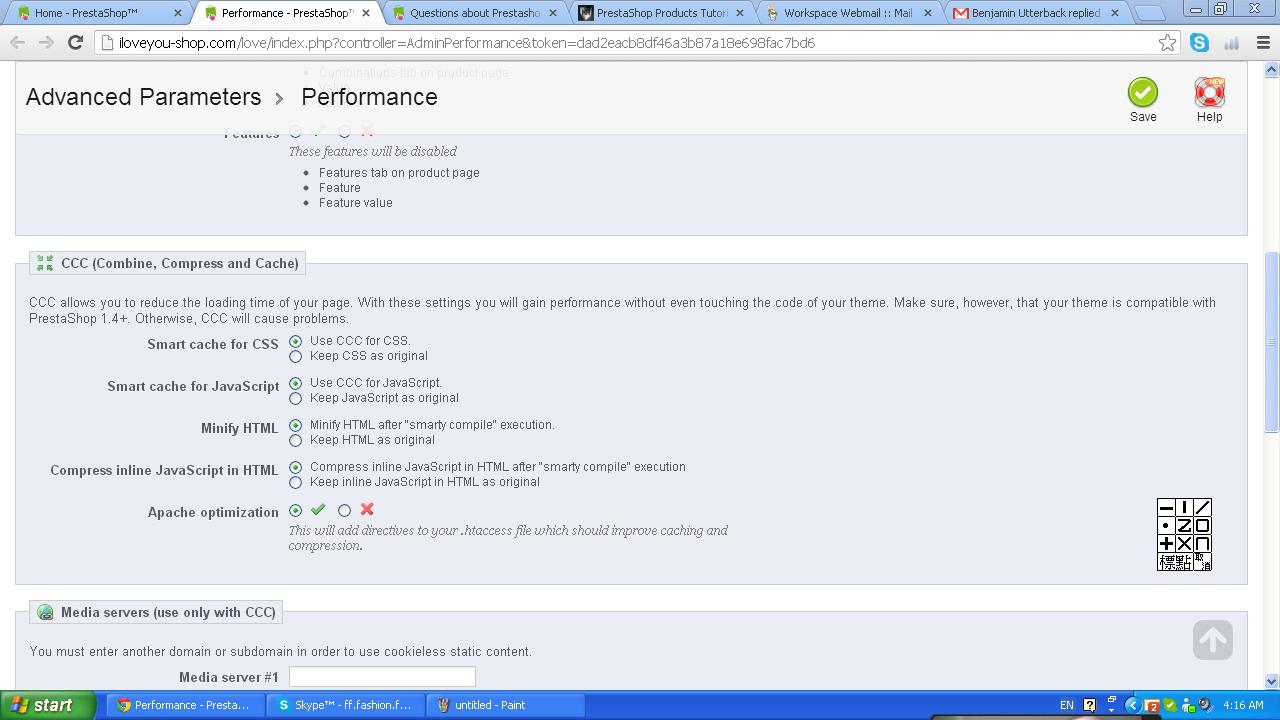Viewport: 1280px width, 720px height.
Task: Click the EN language indicator
Action: pyautogui.click(x=1067, y=705)
